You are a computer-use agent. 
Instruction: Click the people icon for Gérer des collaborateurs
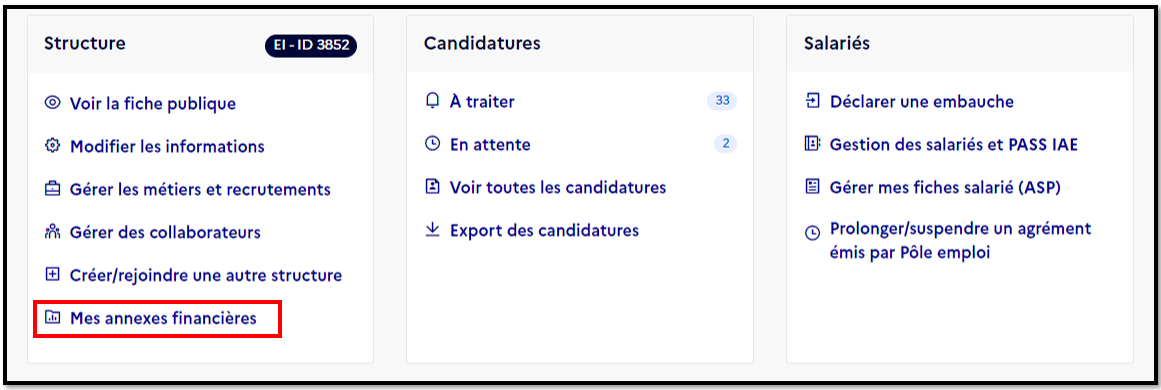pyautogui.click(x=52, y=232)
